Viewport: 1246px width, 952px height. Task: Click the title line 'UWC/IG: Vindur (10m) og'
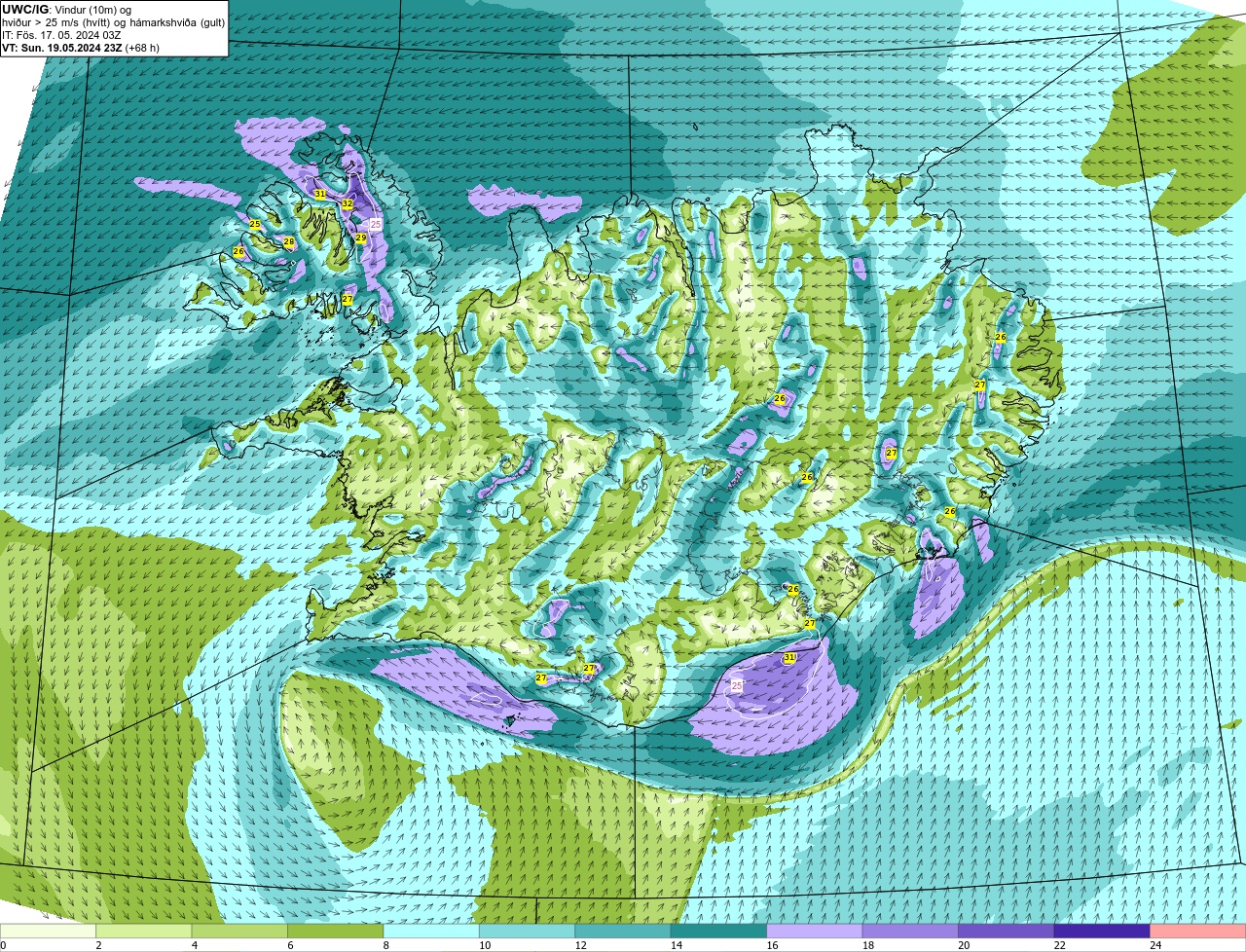click(x=67, y=10)
